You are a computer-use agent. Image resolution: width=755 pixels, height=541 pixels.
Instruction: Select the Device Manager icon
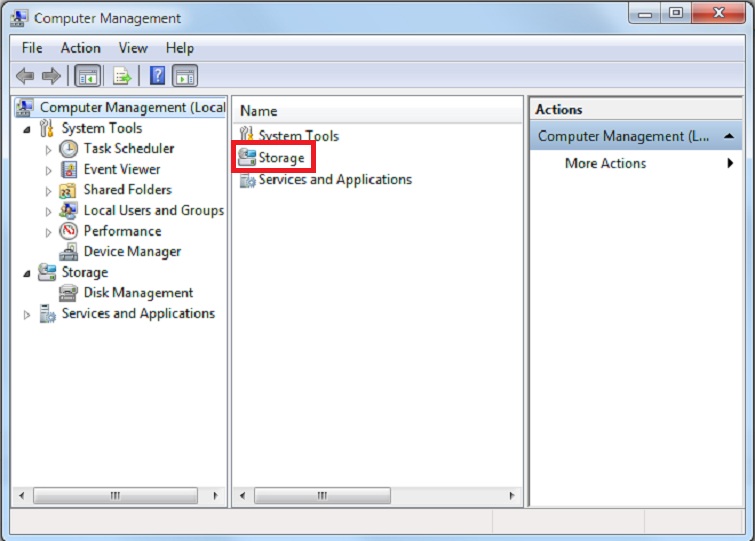pyautogui.click(x=68, y=252)
